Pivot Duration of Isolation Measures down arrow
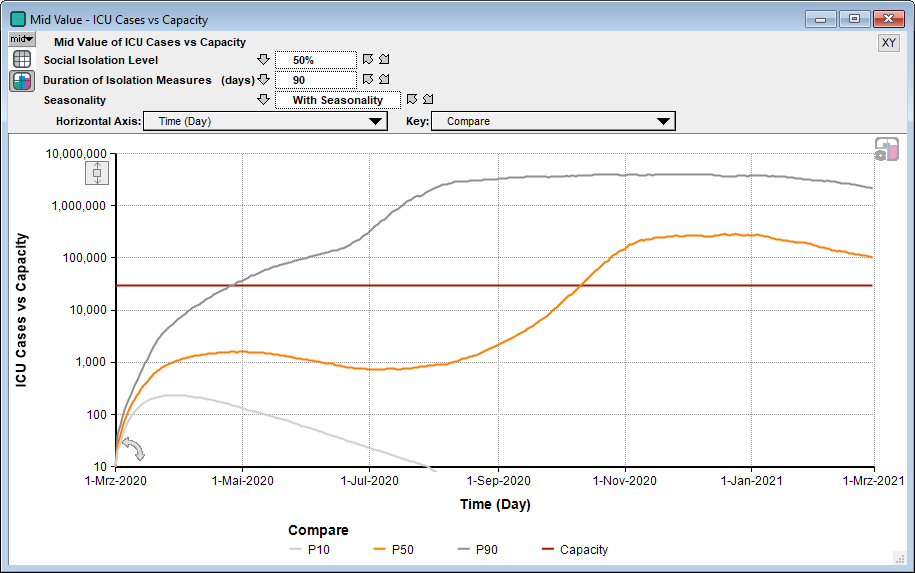 (263, 79)
